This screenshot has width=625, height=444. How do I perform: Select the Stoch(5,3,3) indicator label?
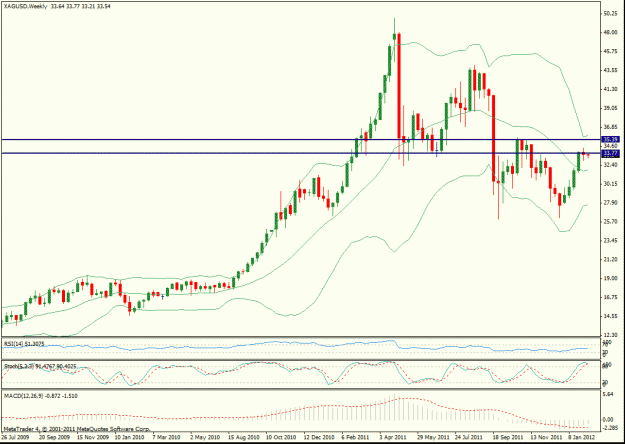[40, 366]
